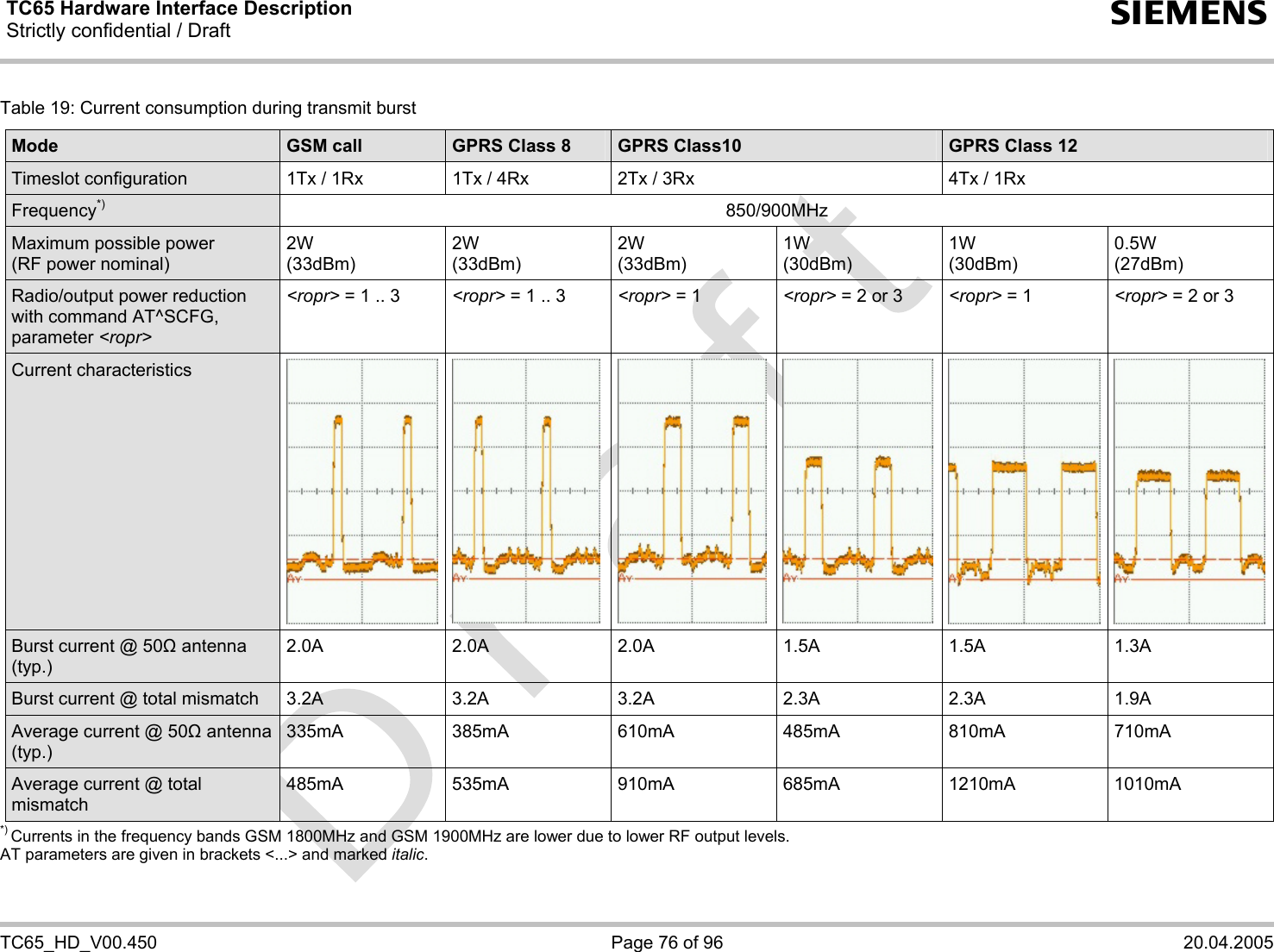1274x952 pixels.
Task: Click the 'Average current @ 50Ω antenna' label
Action: tap(141, 742)
